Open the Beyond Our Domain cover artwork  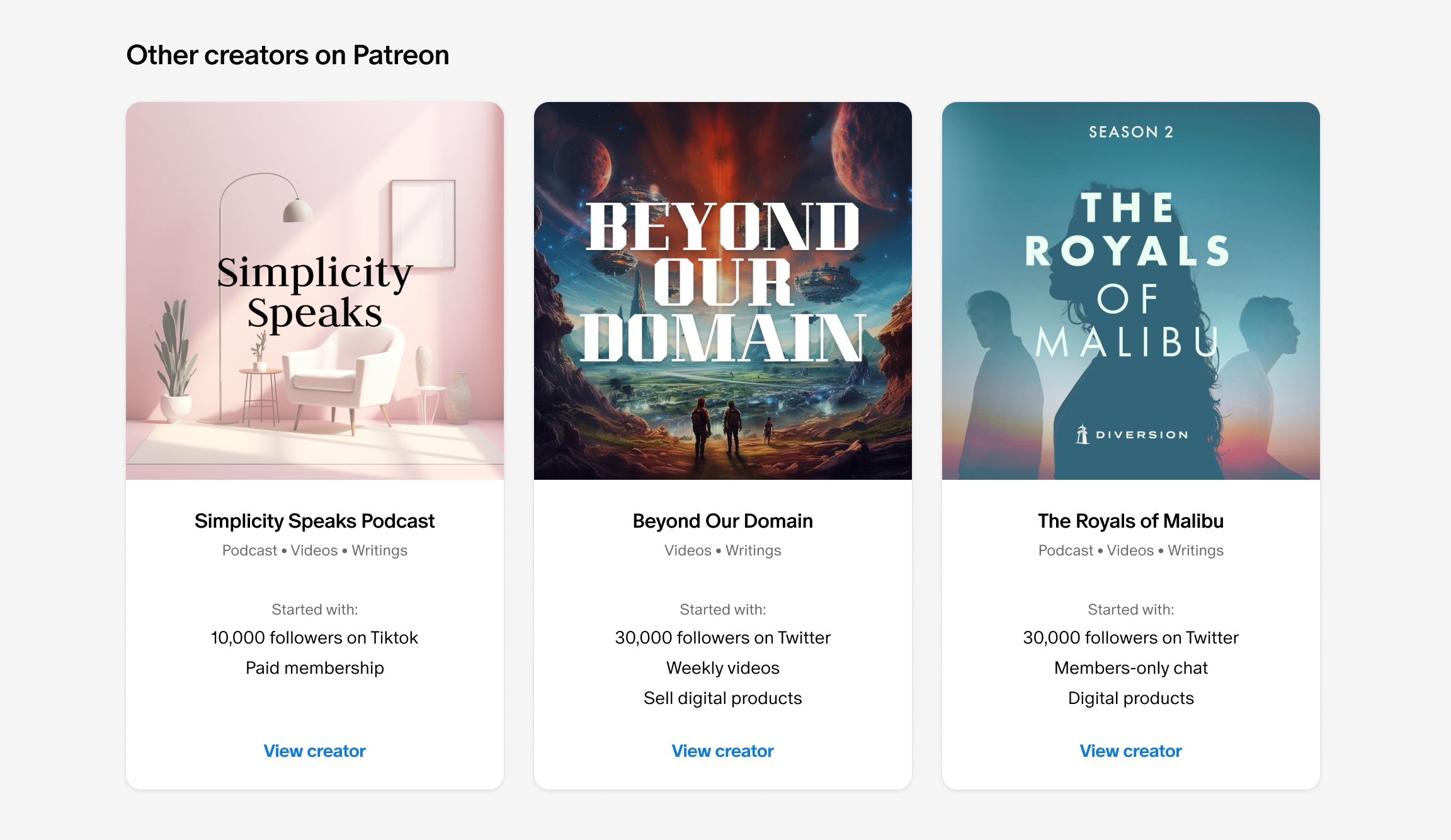(x=722, y=290)
